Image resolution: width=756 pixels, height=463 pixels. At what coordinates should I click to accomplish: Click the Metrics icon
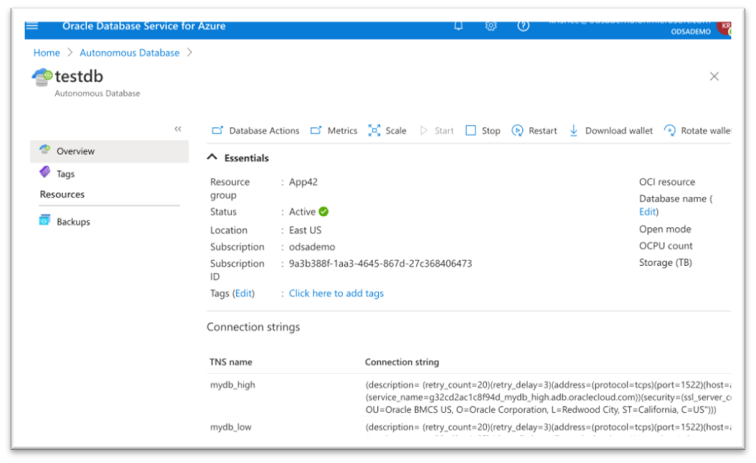pyautogui.click(x=316, y=130)
